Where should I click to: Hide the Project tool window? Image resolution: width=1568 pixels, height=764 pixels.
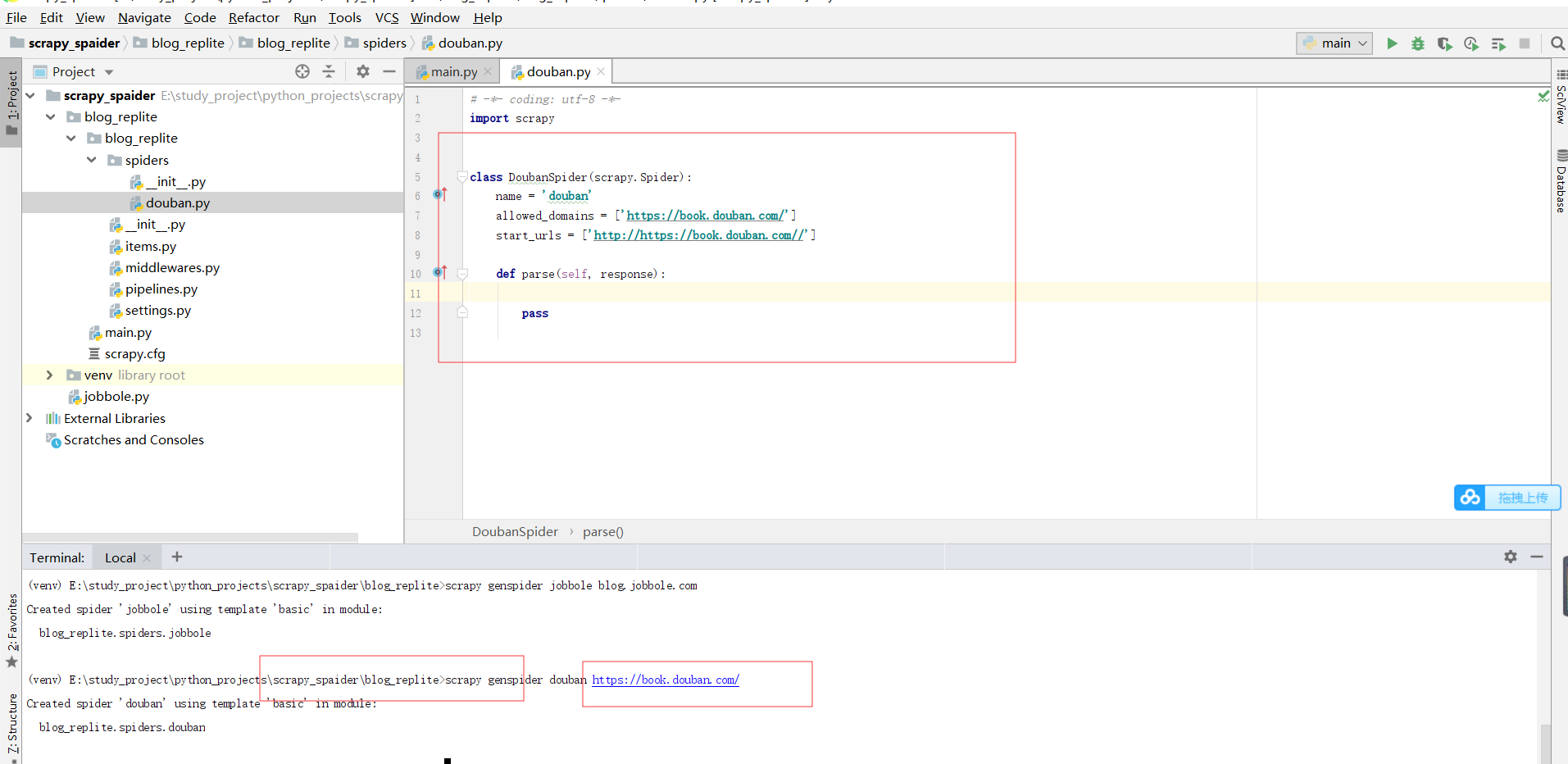(389, 71)
